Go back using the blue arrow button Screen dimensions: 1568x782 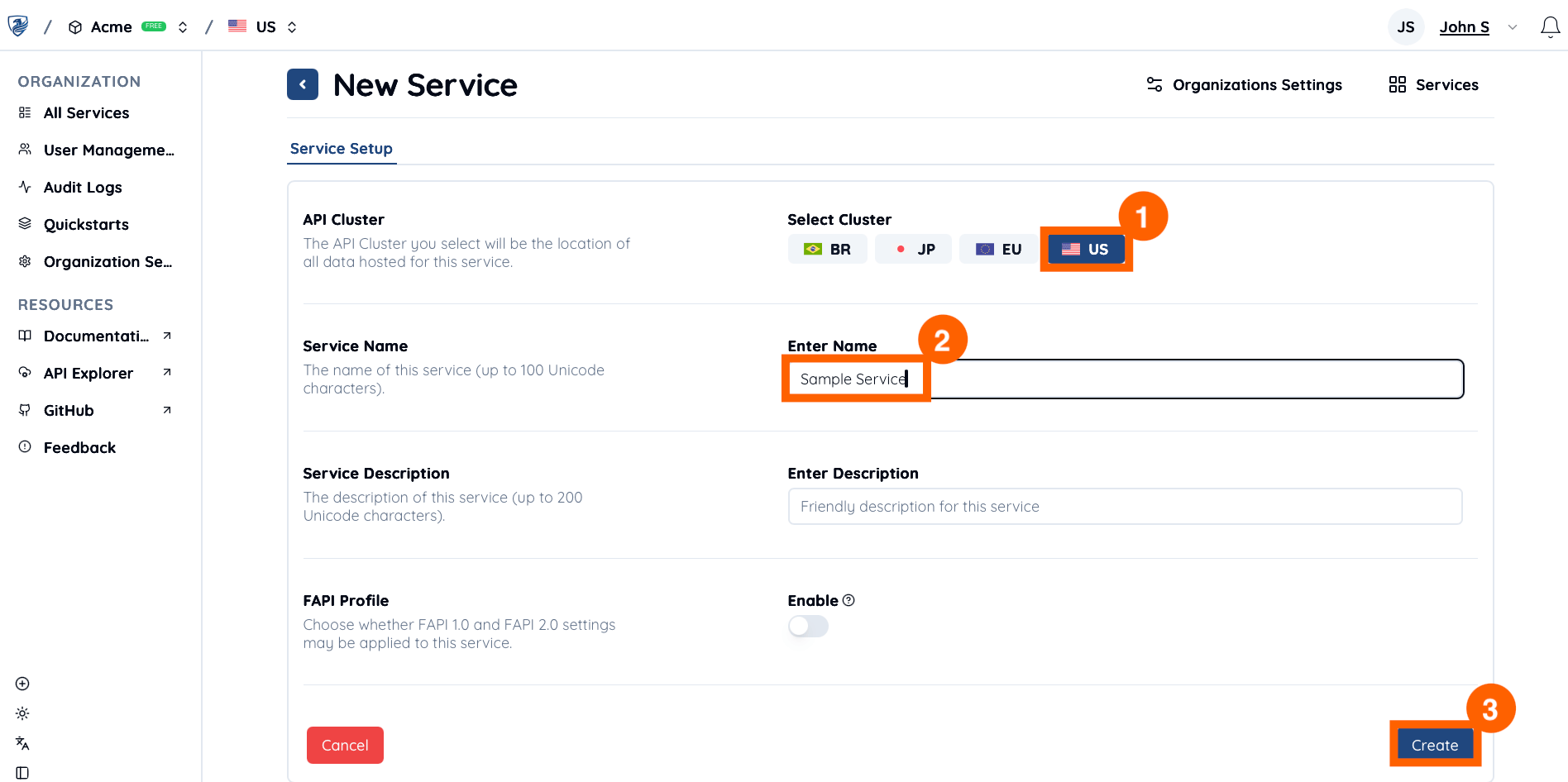303,84
